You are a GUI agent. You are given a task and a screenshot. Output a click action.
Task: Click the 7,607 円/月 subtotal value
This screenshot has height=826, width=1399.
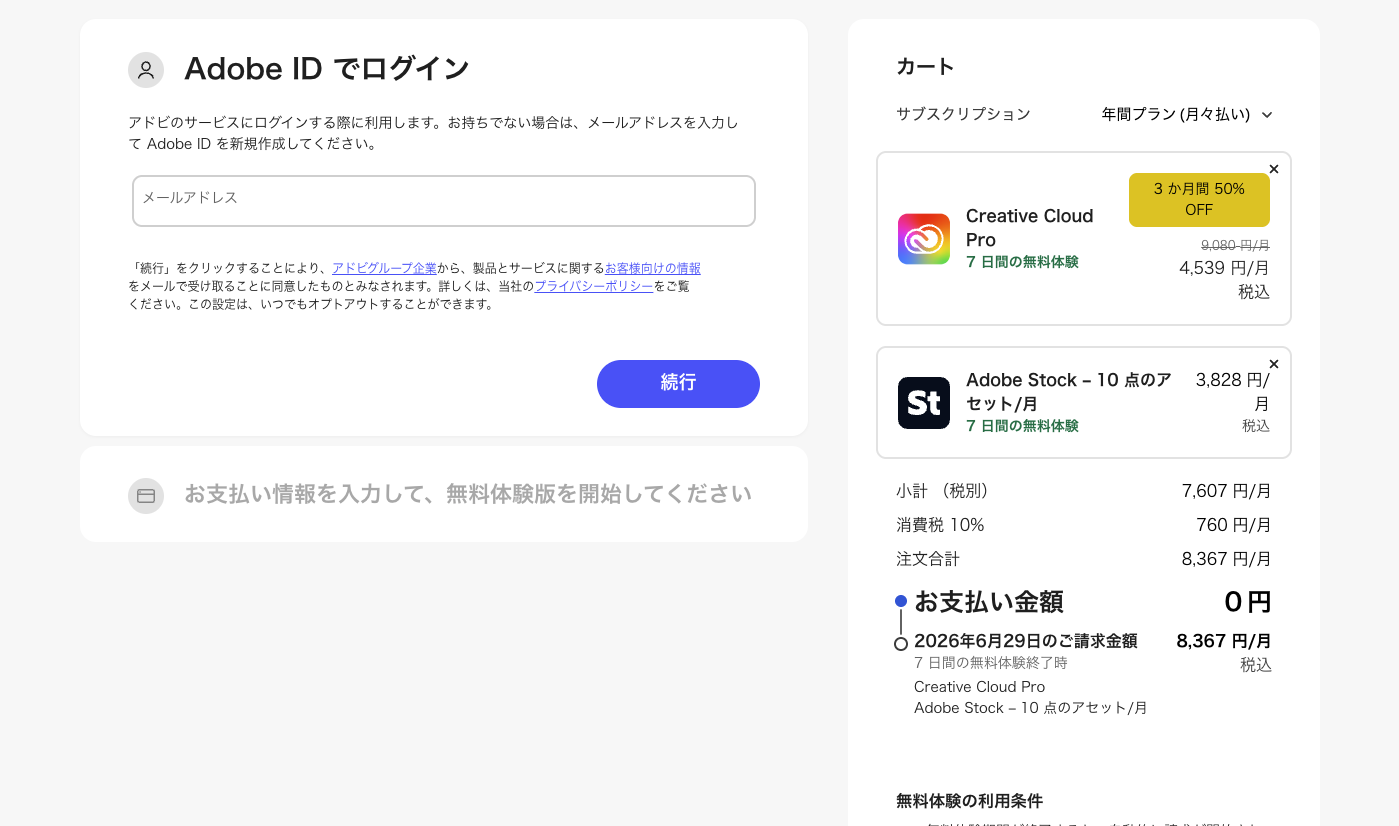point(1227,491)
